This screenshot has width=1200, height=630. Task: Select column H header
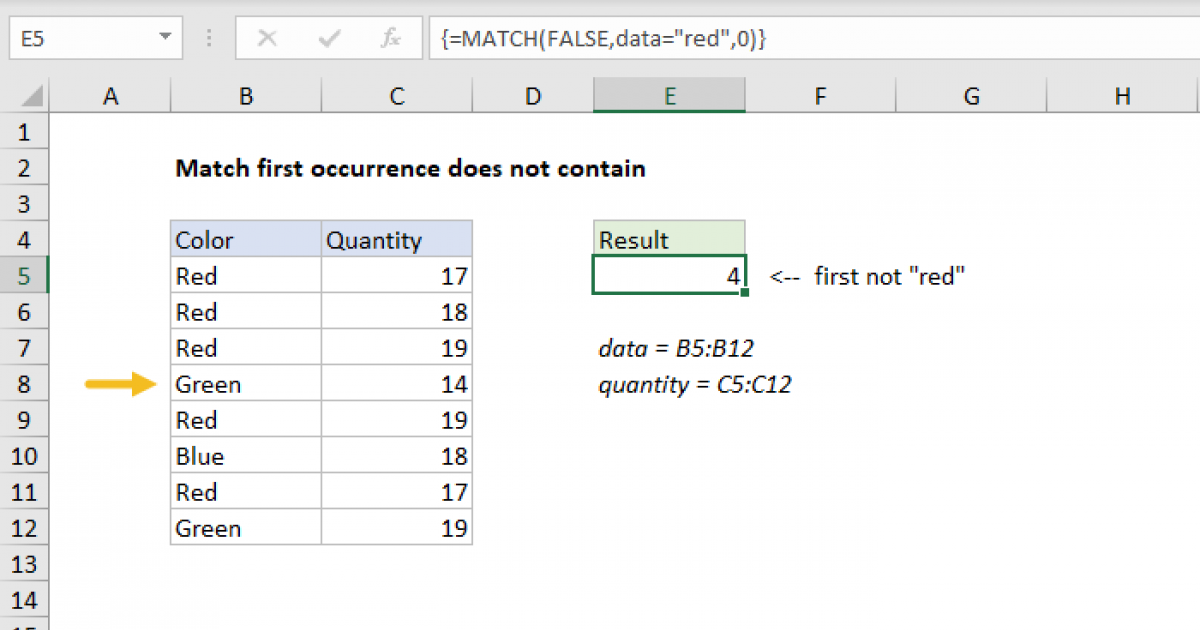1123,96
